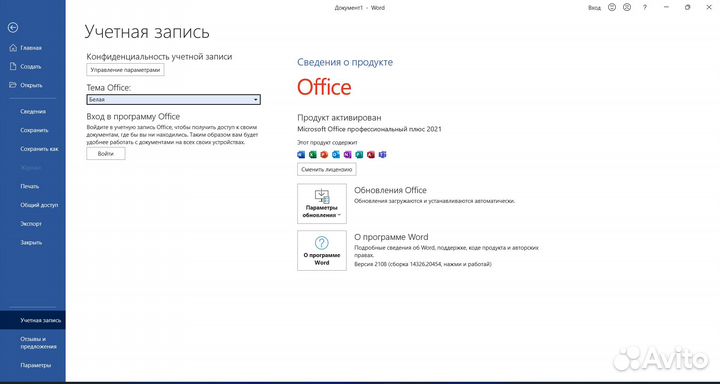The height and width of the screenshot is (384, 720).
Task: Open Отзывы и предложения
Action: pos(39,343)
